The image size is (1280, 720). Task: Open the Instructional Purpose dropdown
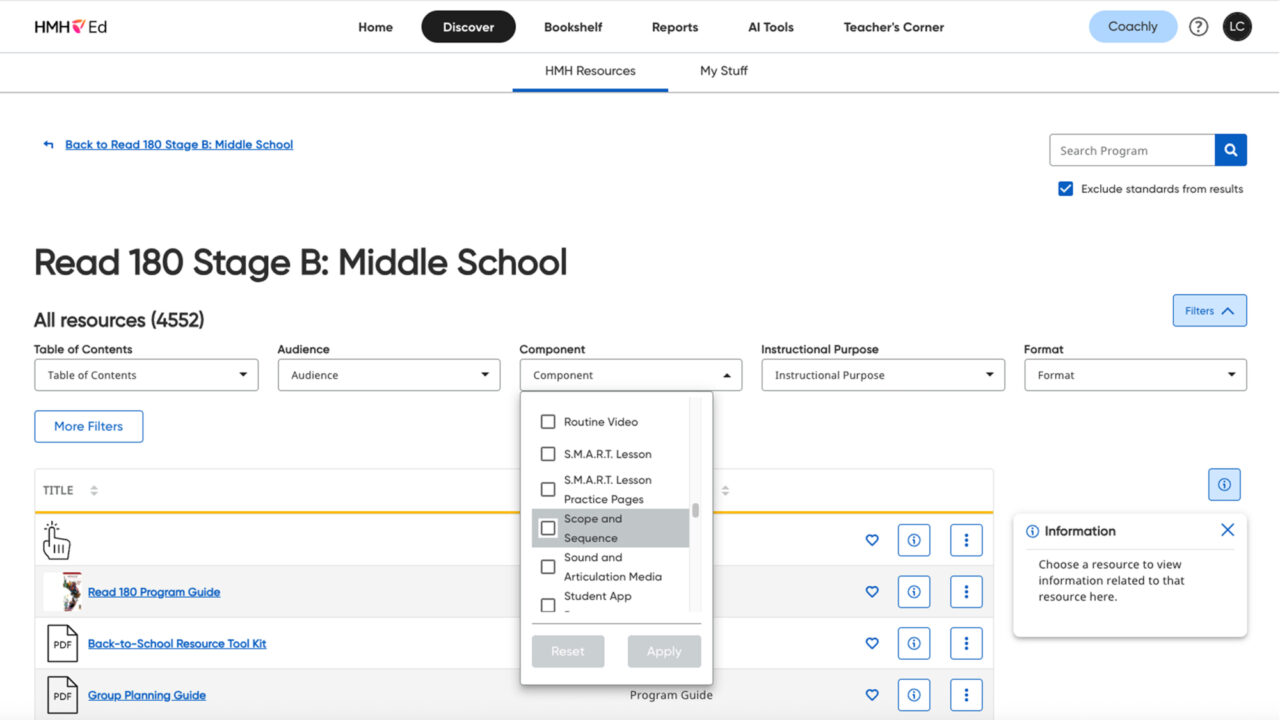[x=883, y=375]
